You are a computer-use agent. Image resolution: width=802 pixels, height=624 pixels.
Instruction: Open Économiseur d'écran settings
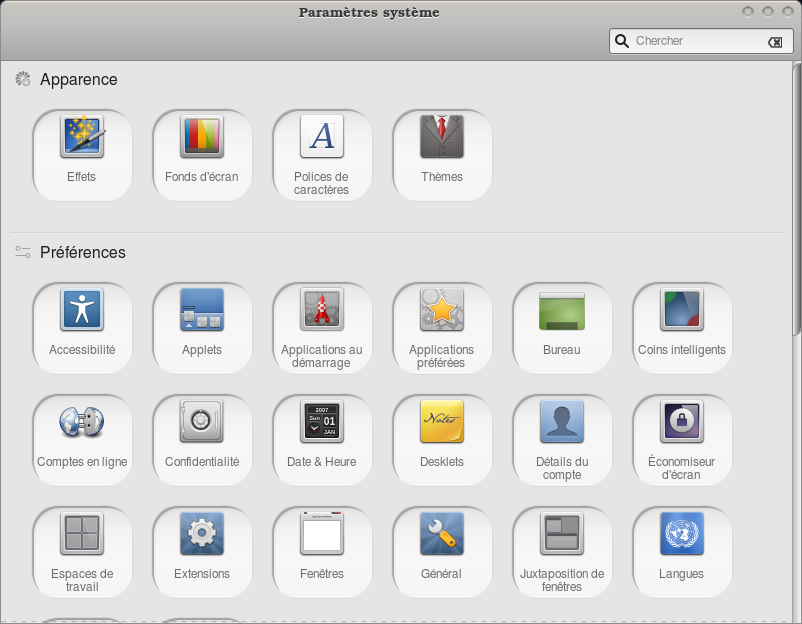coord(682,440)
